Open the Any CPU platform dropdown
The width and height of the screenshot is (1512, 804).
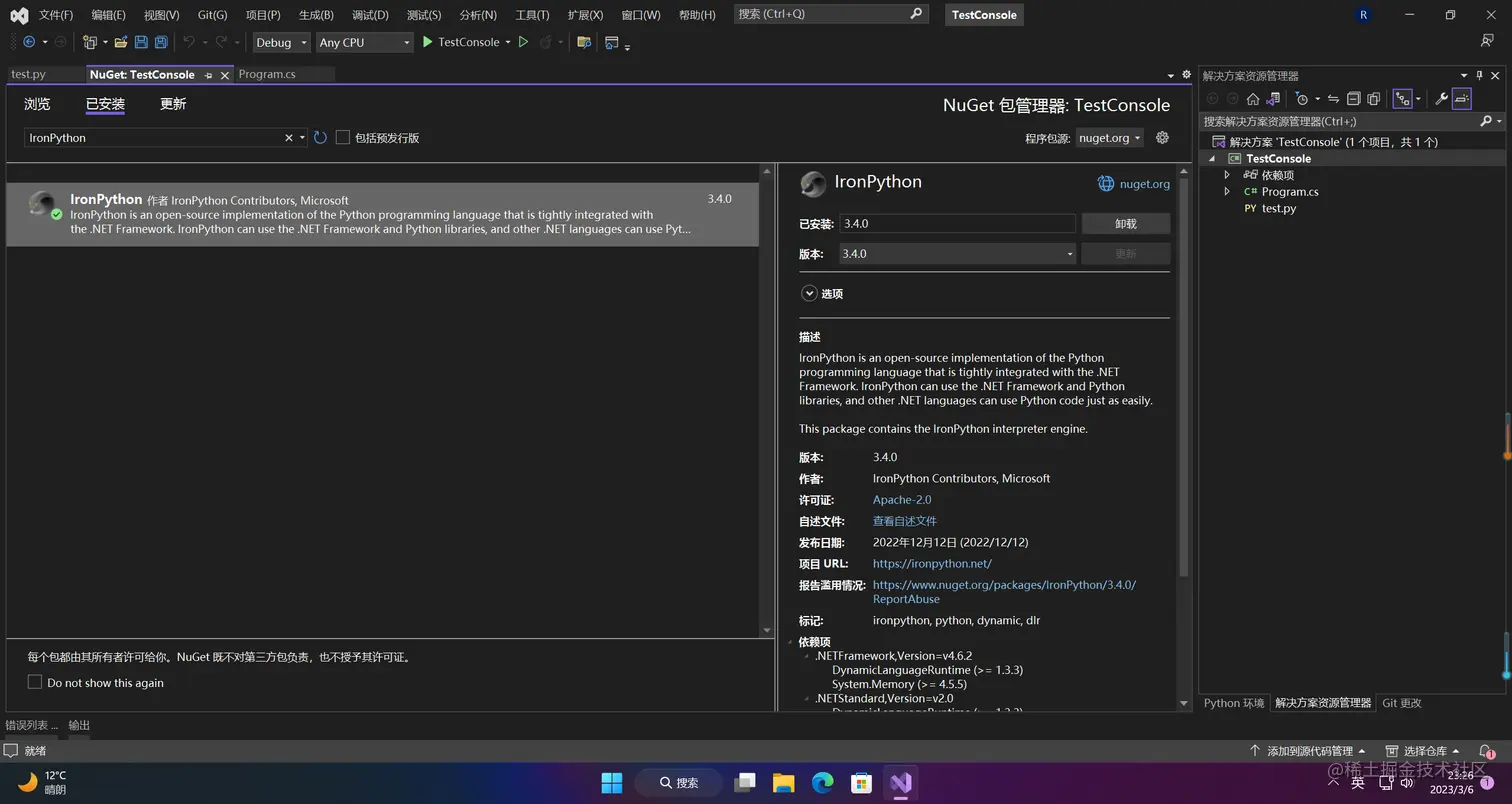tap(364, 42)
